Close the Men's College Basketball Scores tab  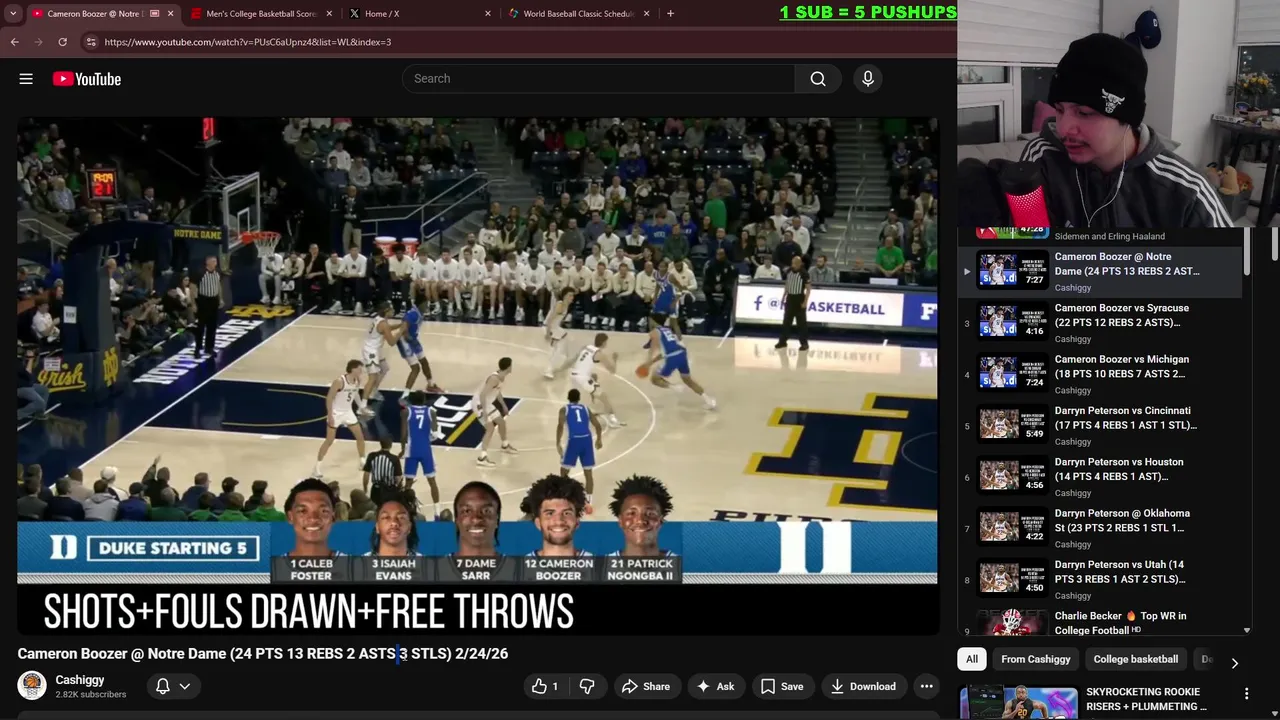pos(329,14)
